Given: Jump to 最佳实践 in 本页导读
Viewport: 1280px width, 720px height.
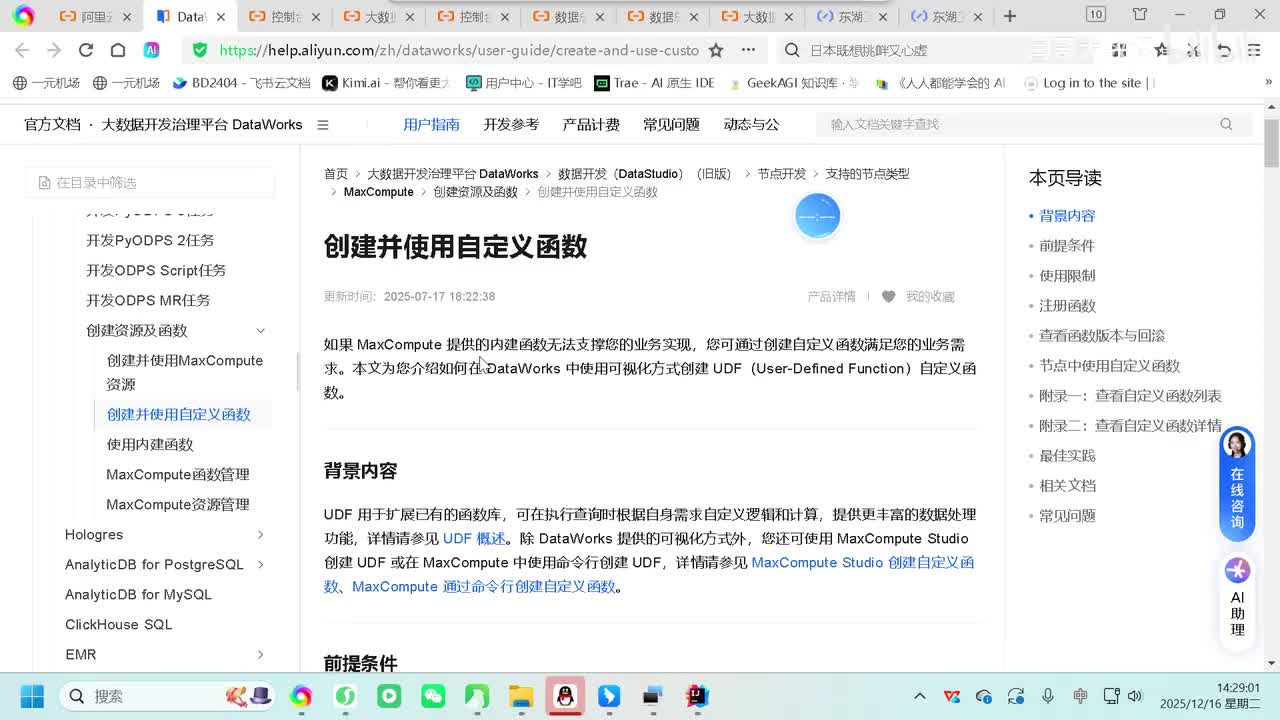Looking at the screenshot, I should [x=1067, y=455].
